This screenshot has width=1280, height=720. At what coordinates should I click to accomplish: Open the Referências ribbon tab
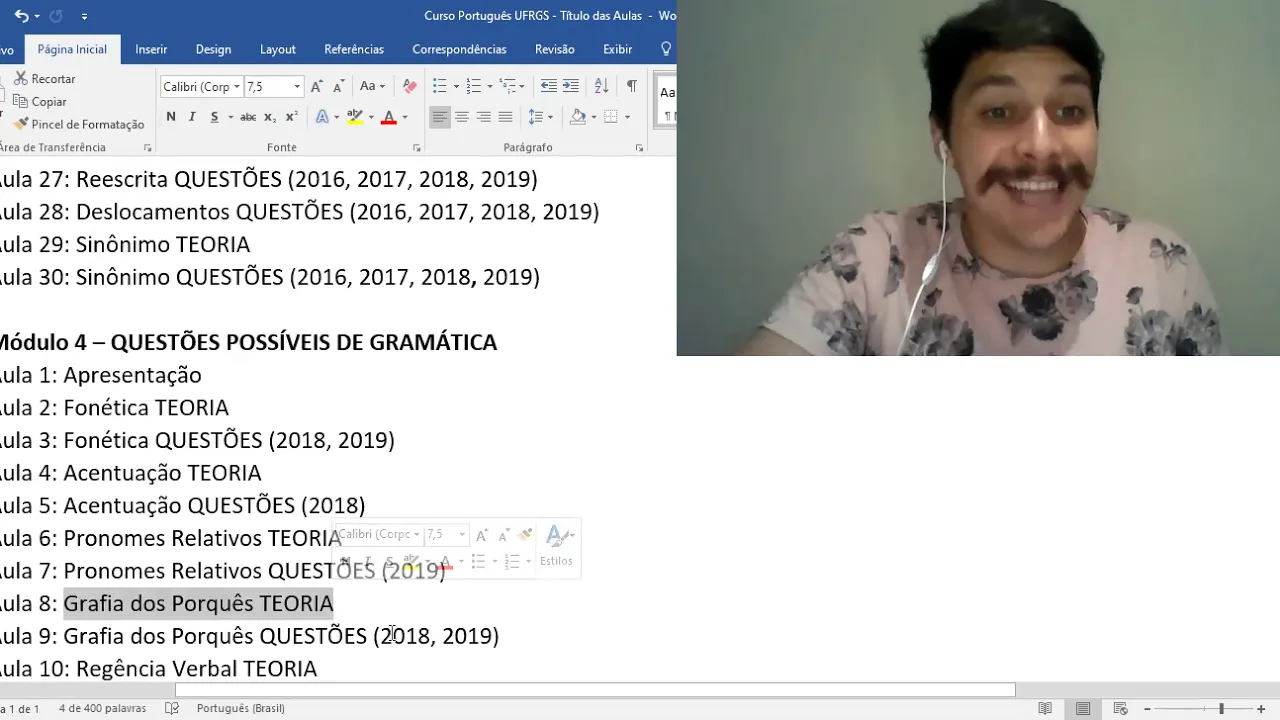pos(354,49)
